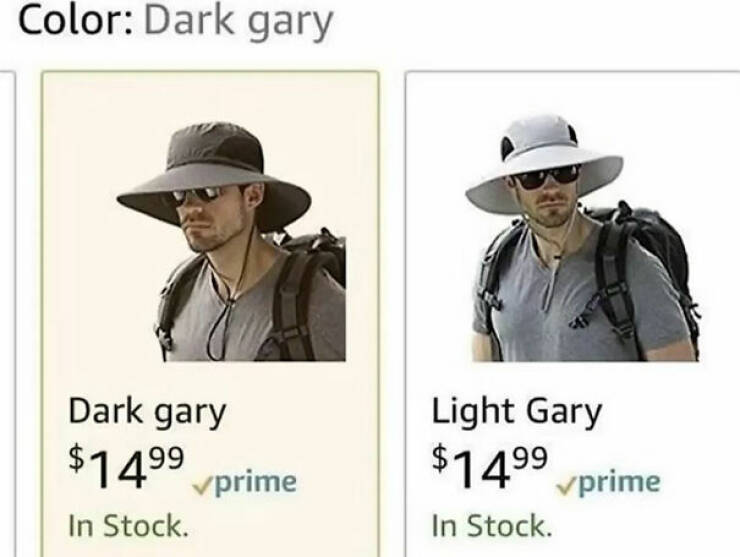This screenshot has width=740, height=557.
Task: Click the Light Gary swatch label
Action: click(x=517, y=412)
